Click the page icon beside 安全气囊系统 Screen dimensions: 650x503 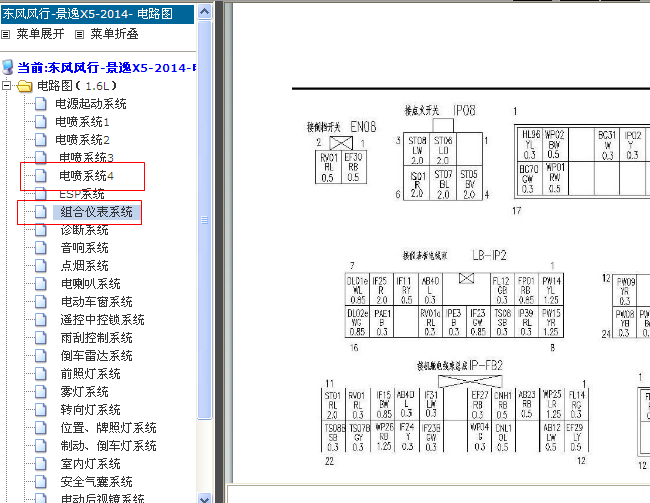pos(41,482)
